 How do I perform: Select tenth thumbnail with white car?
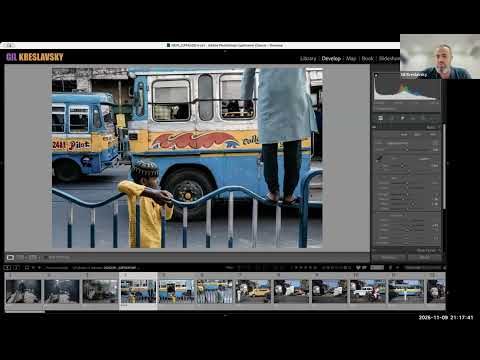click(x=368, y=291)
